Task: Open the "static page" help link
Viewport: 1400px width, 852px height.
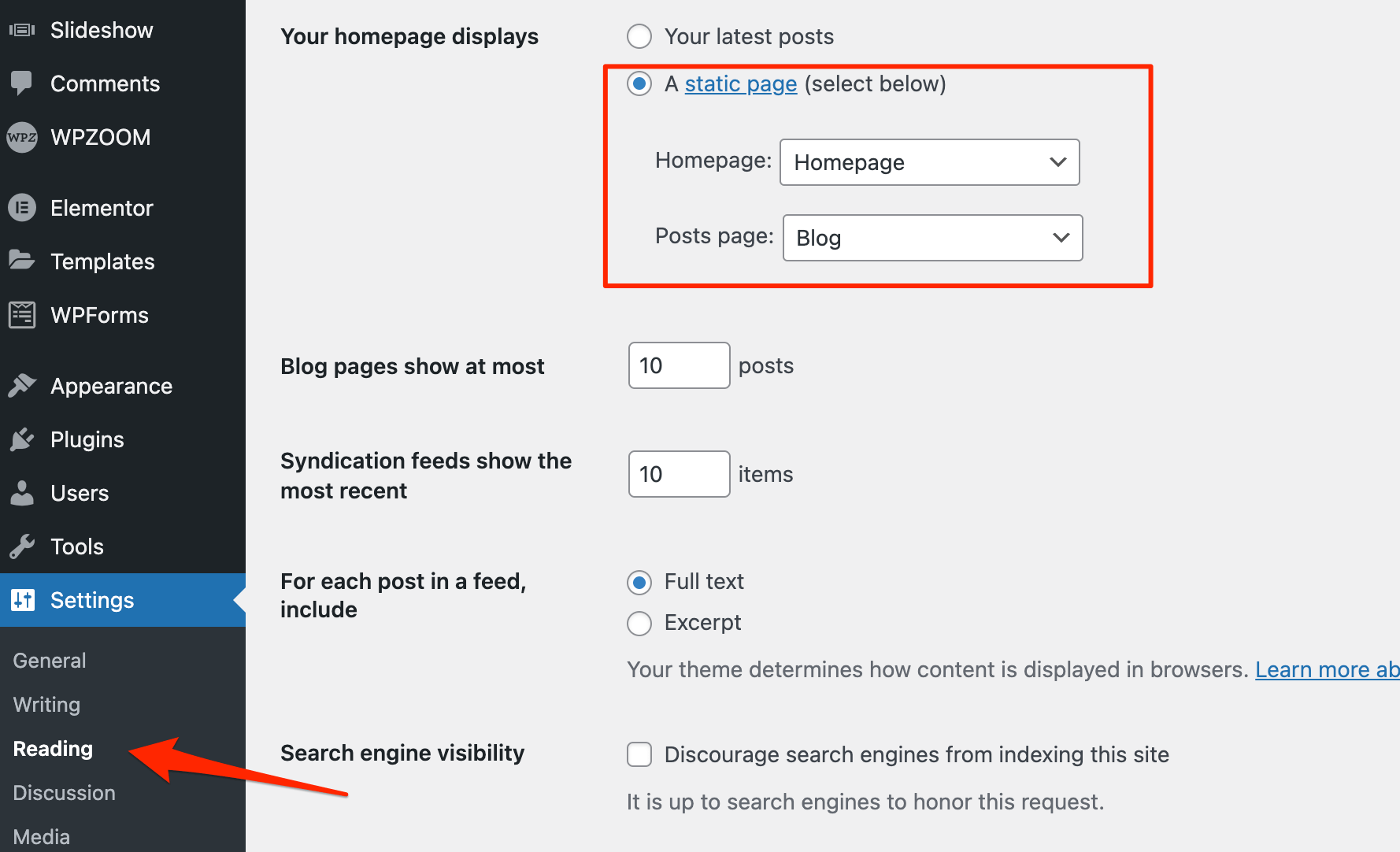Action: pos(740,83)
